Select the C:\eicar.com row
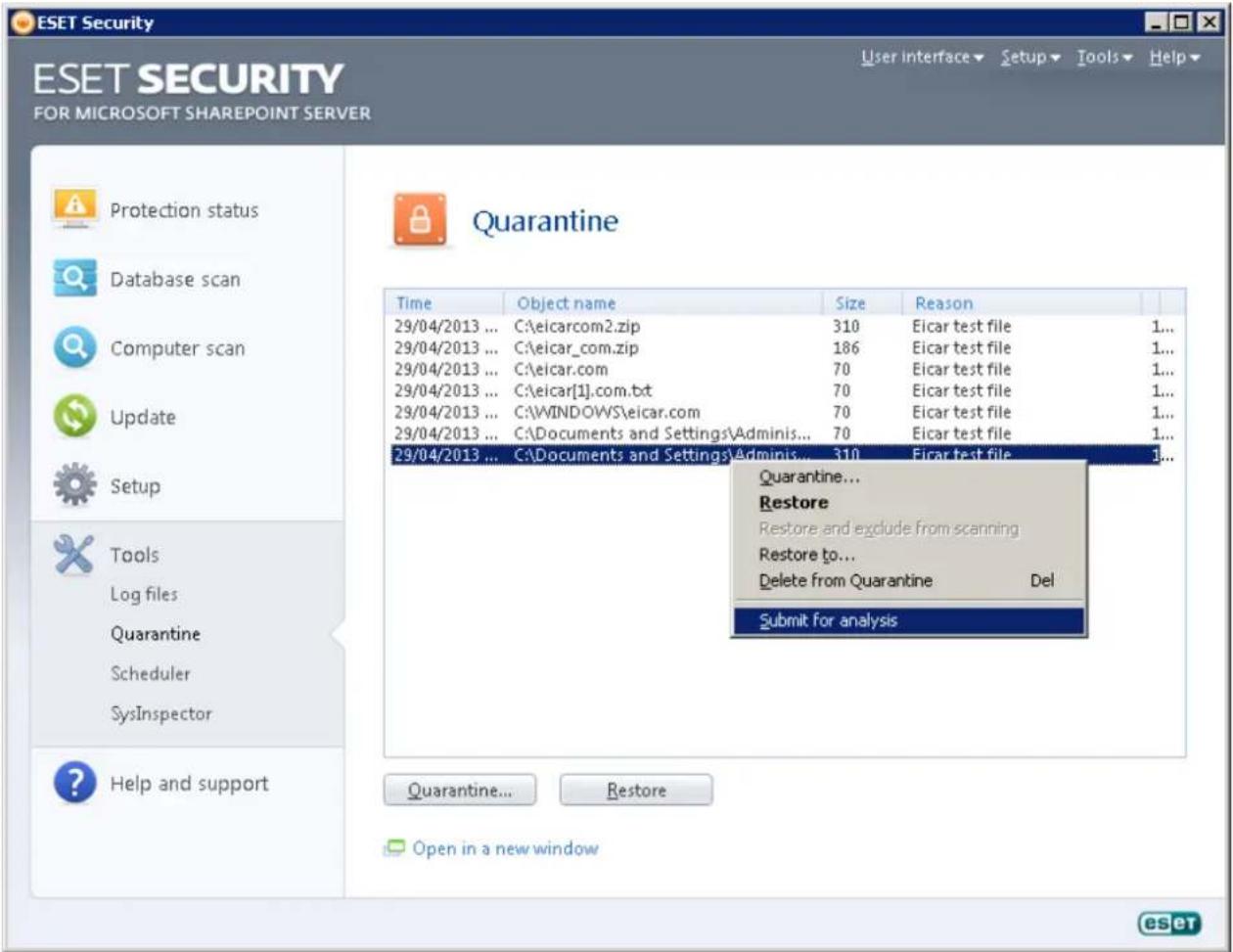 [x=783, y=370]
